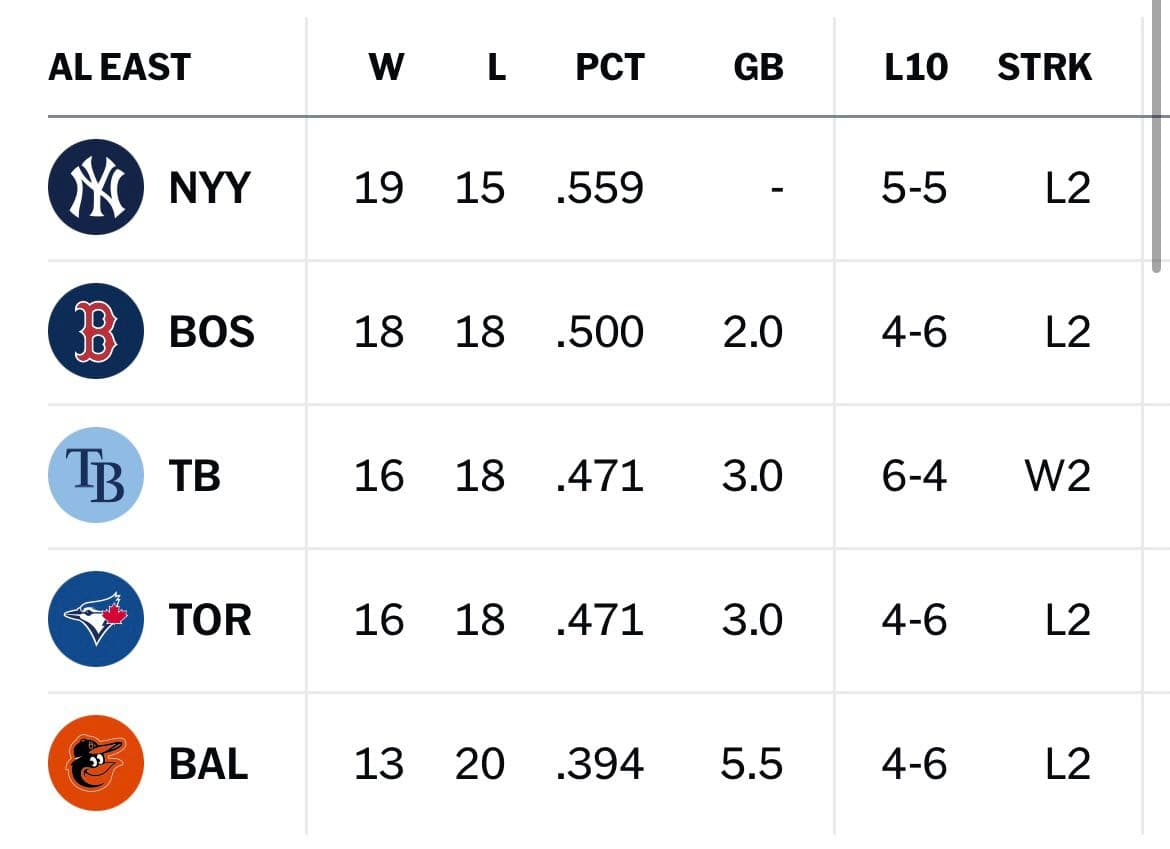The image size is (1170, 849).
Task: Click the AL EAST division header
Action: coord(118,67)
